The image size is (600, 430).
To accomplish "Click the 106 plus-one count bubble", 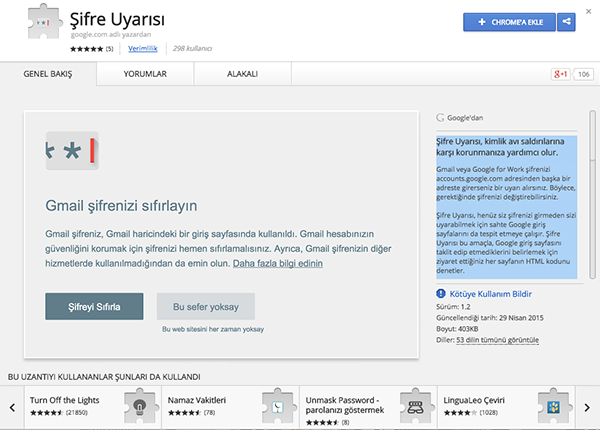I will point(584,74).
